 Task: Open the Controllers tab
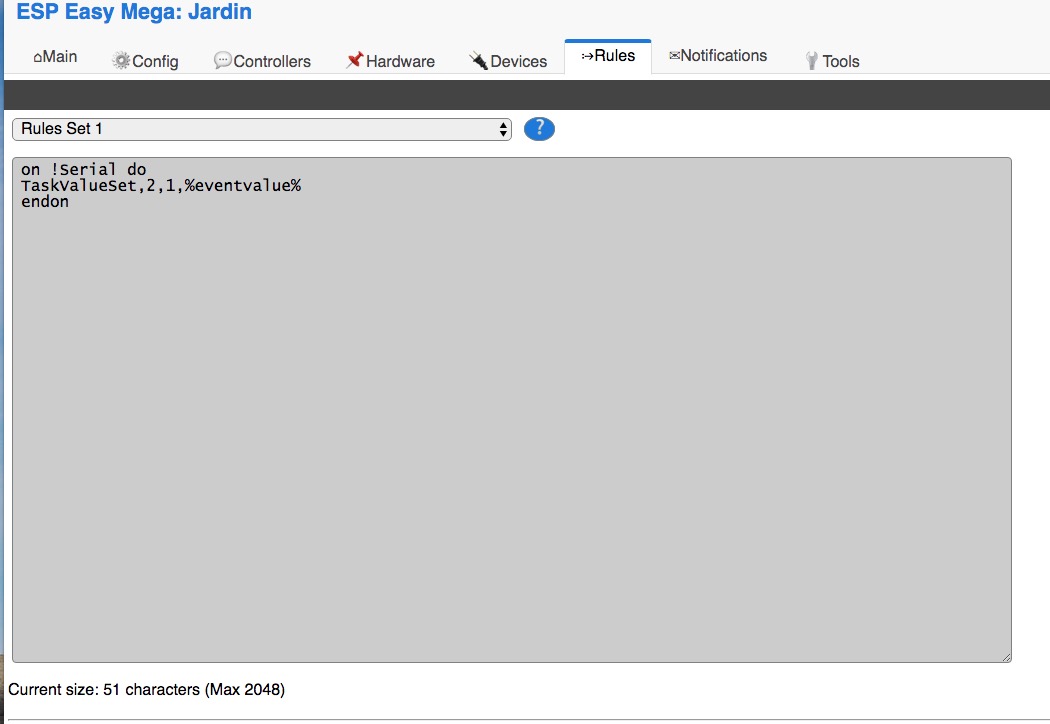click(x=262, y=61)
